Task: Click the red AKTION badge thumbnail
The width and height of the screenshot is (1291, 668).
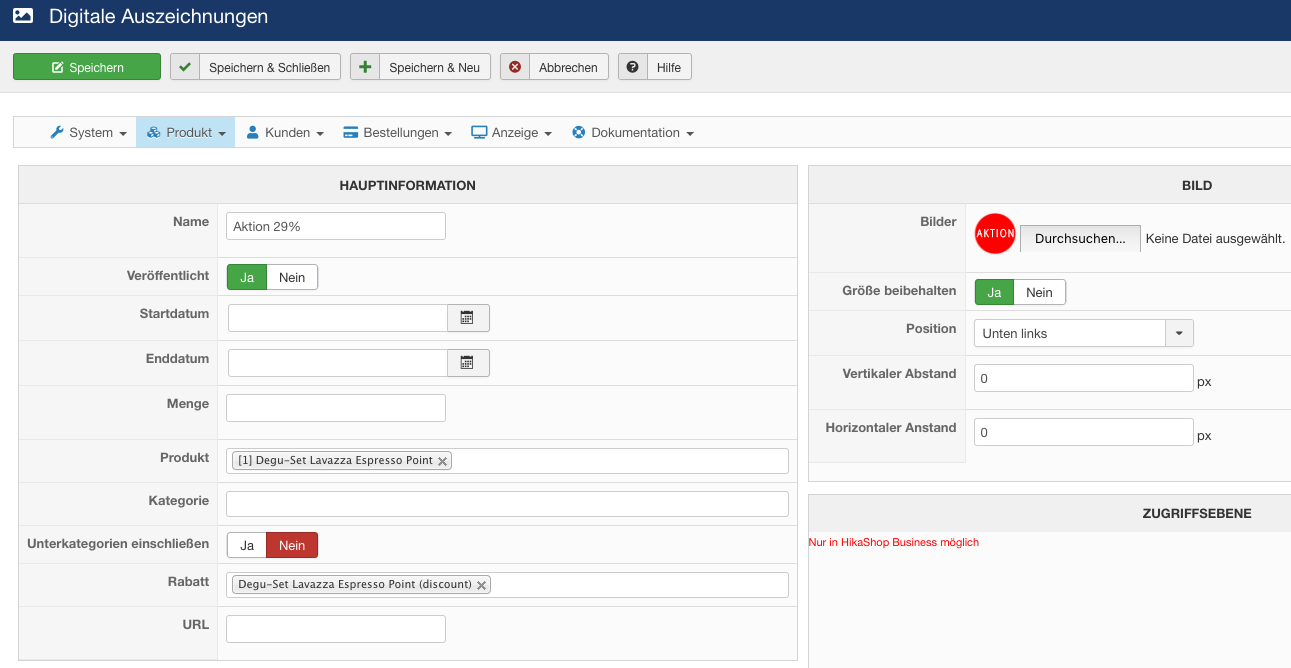Action: [995, 233]
